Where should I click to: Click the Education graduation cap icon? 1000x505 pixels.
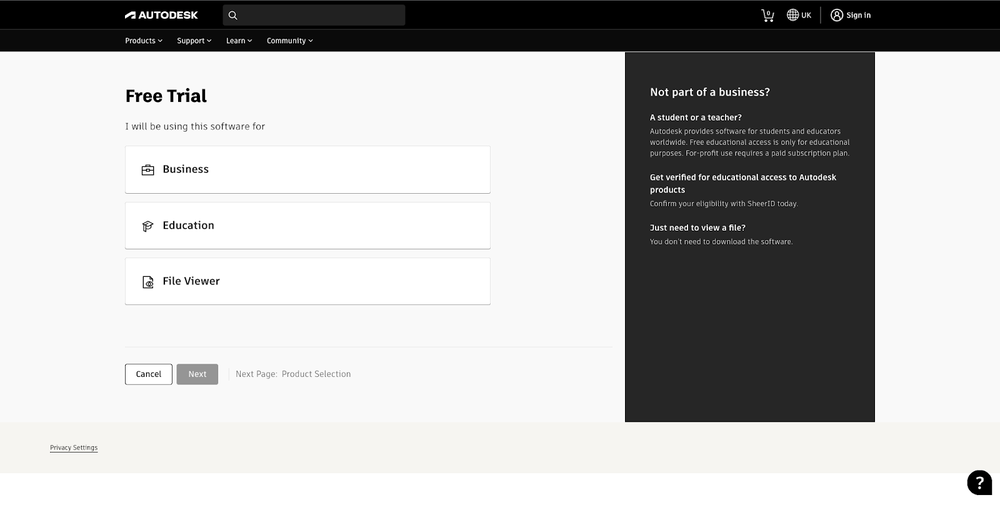pyautogui.click(x=148, y=226)
